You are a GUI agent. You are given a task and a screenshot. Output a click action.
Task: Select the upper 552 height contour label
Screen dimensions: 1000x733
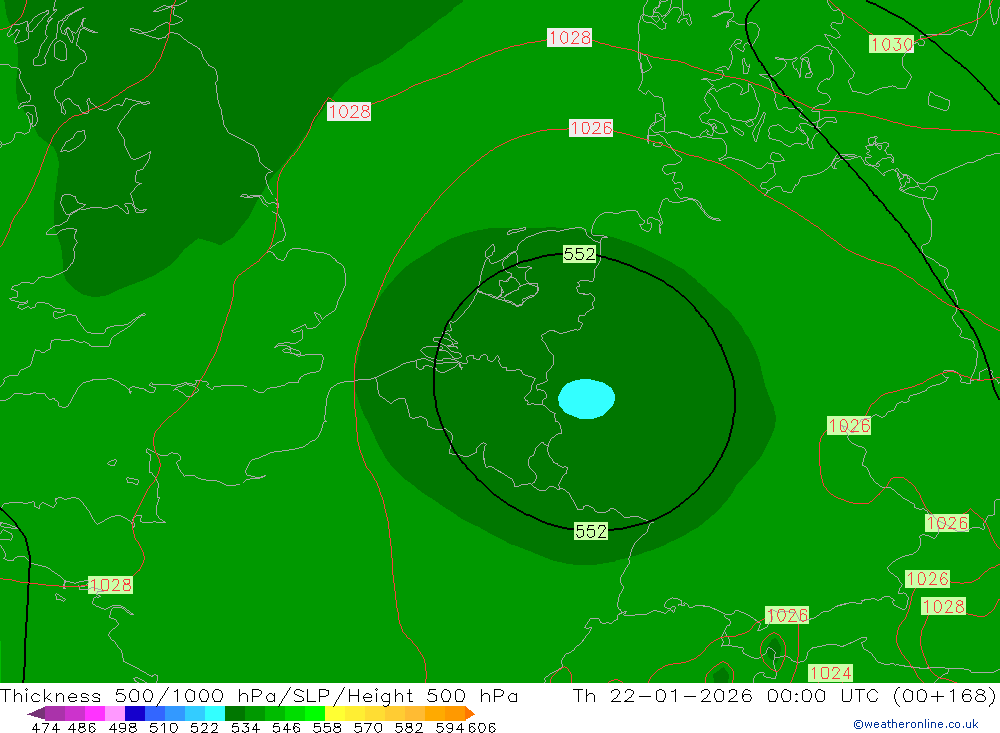(579, 254)
